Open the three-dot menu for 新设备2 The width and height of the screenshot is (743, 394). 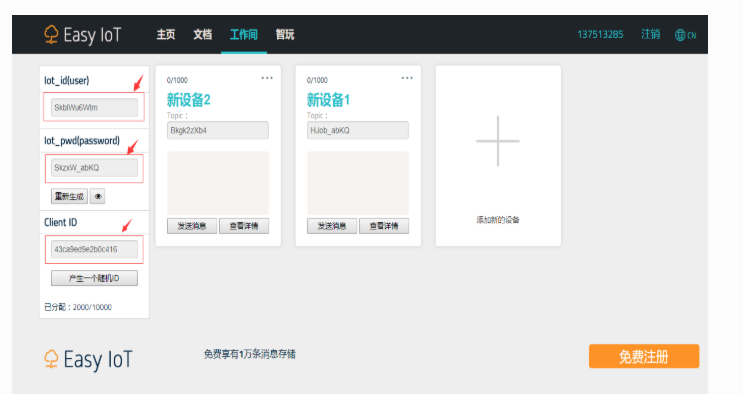[x=267, y=78]
